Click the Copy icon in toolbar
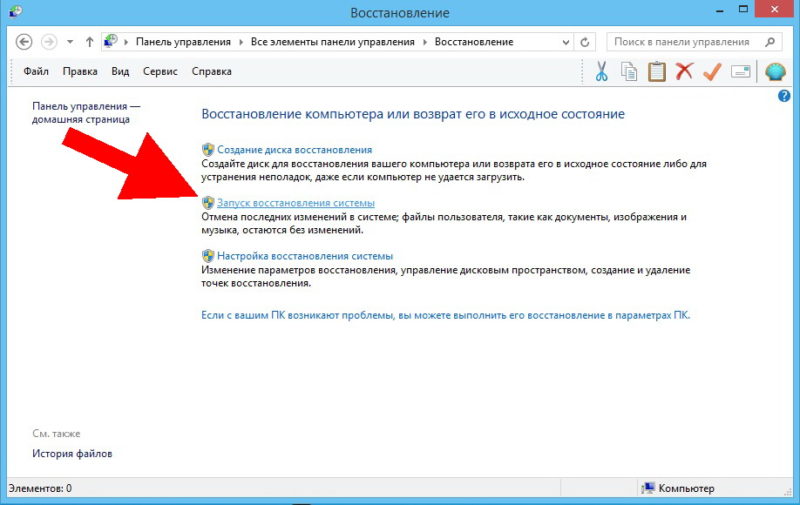This screenshot has width=800, height=505. (629, 72)
